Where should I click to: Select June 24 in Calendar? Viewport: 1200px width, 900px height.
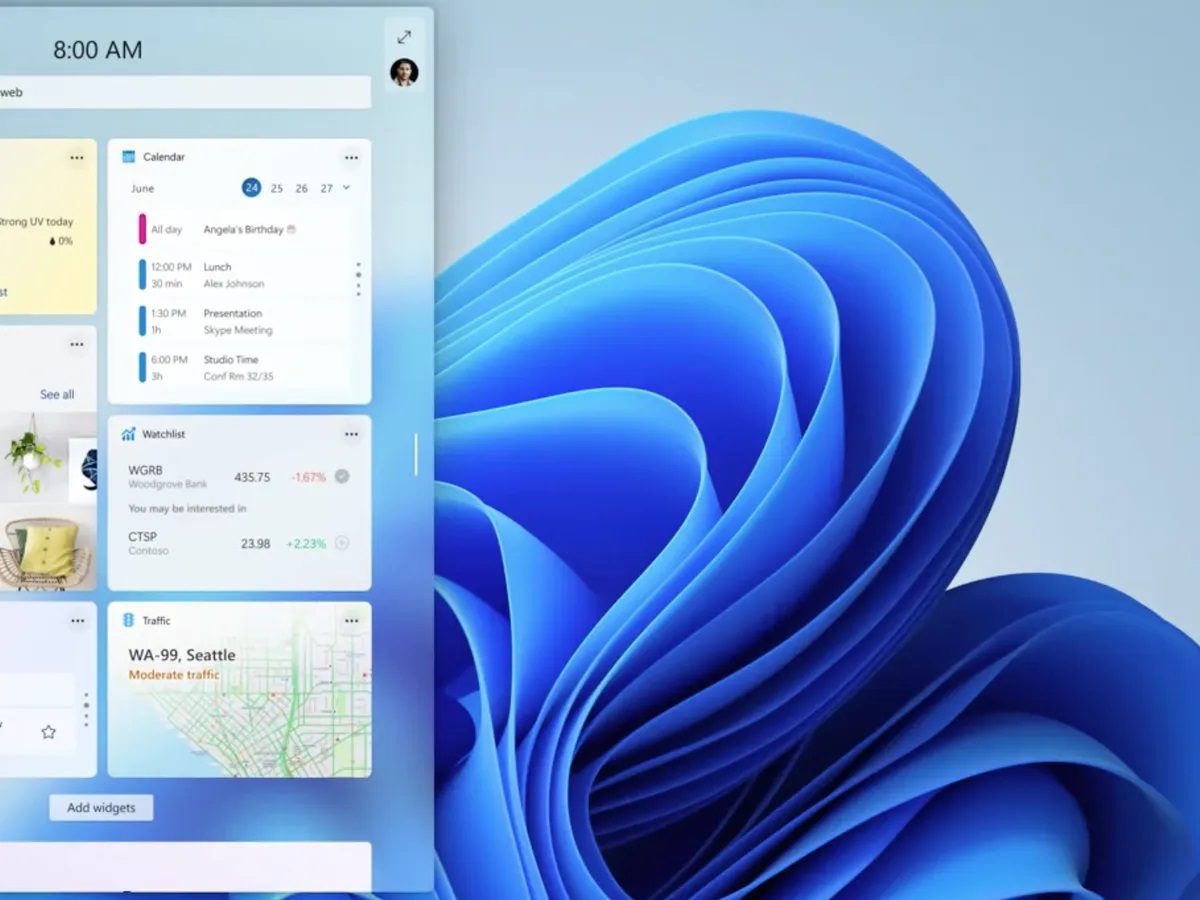251,188
